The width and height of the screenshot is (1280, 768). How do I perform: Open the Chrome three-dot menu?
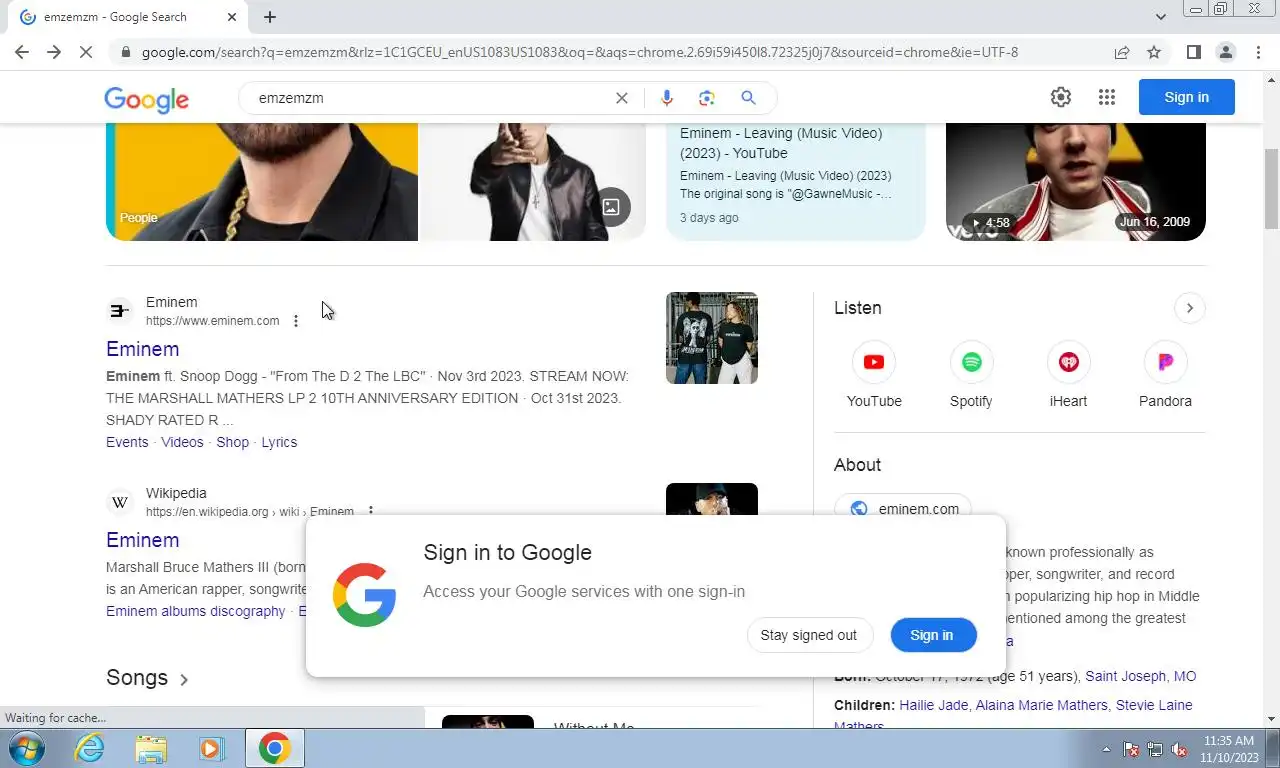point(1257,52)
